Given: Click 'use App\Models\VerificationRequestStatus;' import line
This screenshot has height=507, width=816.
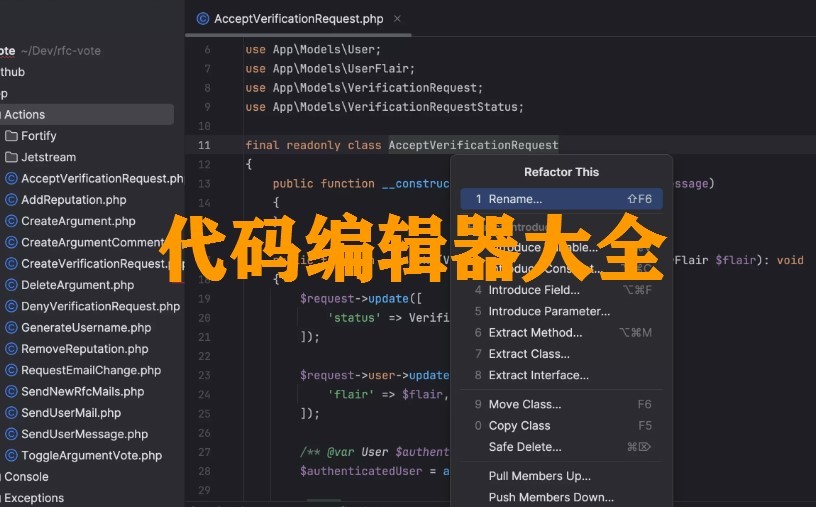Looking at the screenshot, I should coord(384,107).
